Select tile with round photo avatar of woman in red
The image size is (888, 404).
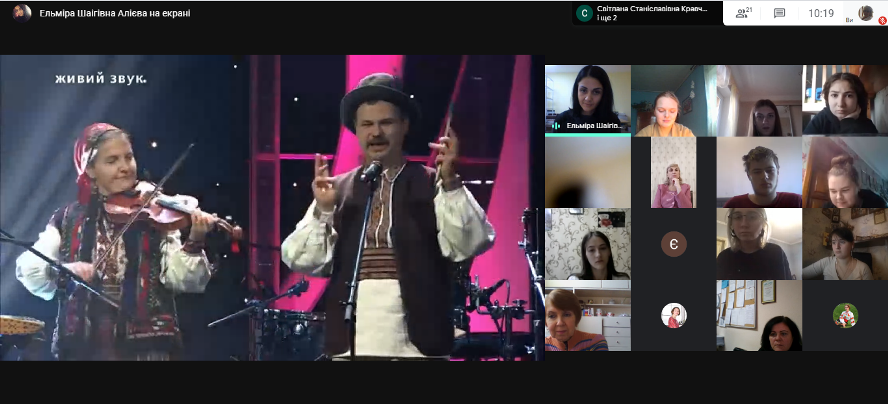click(673, 316)
